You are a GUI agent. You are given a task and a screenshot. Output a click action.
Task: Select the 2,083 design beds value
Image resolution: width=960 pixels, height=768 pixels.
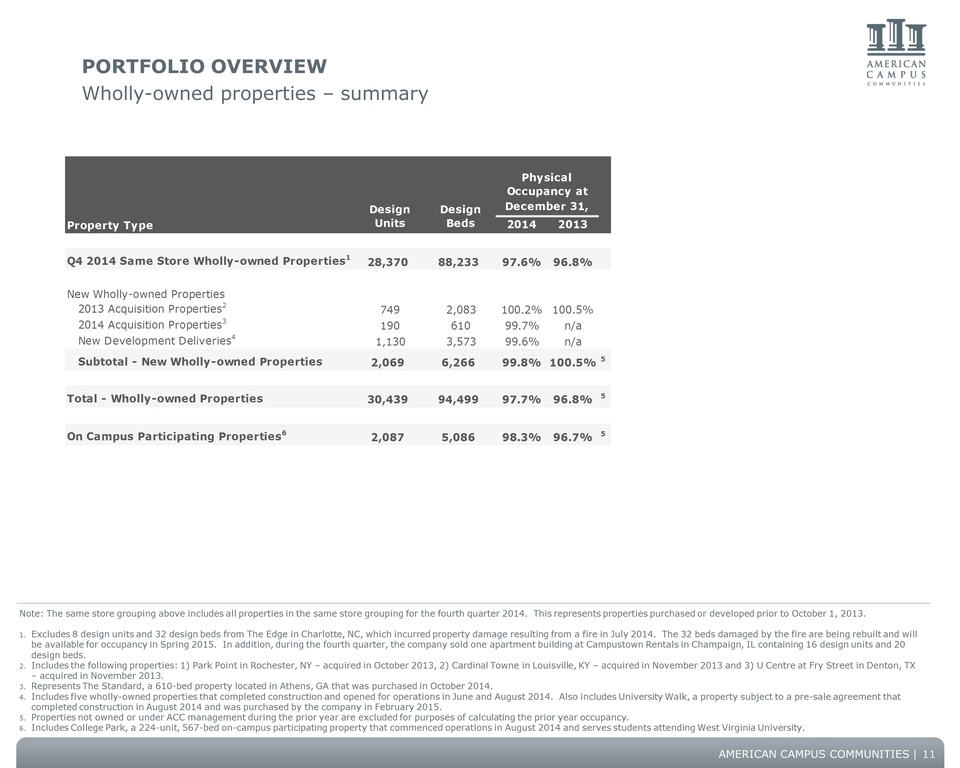pos(460,310)
